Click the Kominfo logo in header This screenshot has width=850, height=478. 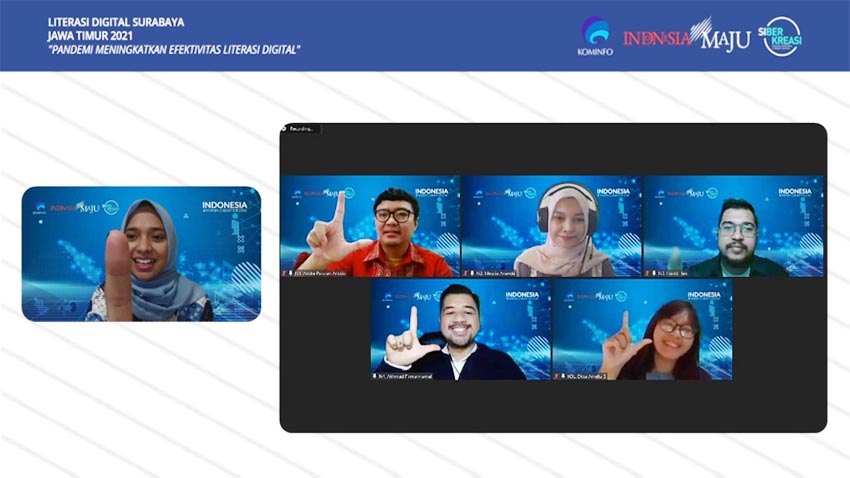click(x=596, y=35)
